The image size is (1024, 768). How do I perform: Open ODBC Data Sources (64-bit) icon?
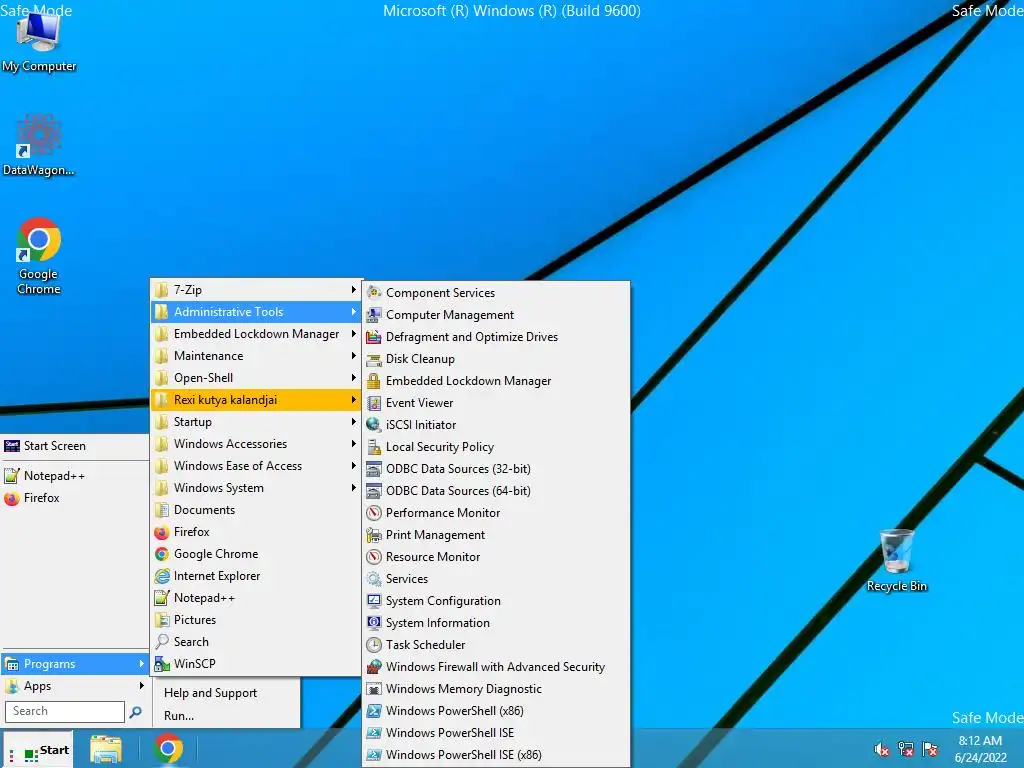point(374,490)
